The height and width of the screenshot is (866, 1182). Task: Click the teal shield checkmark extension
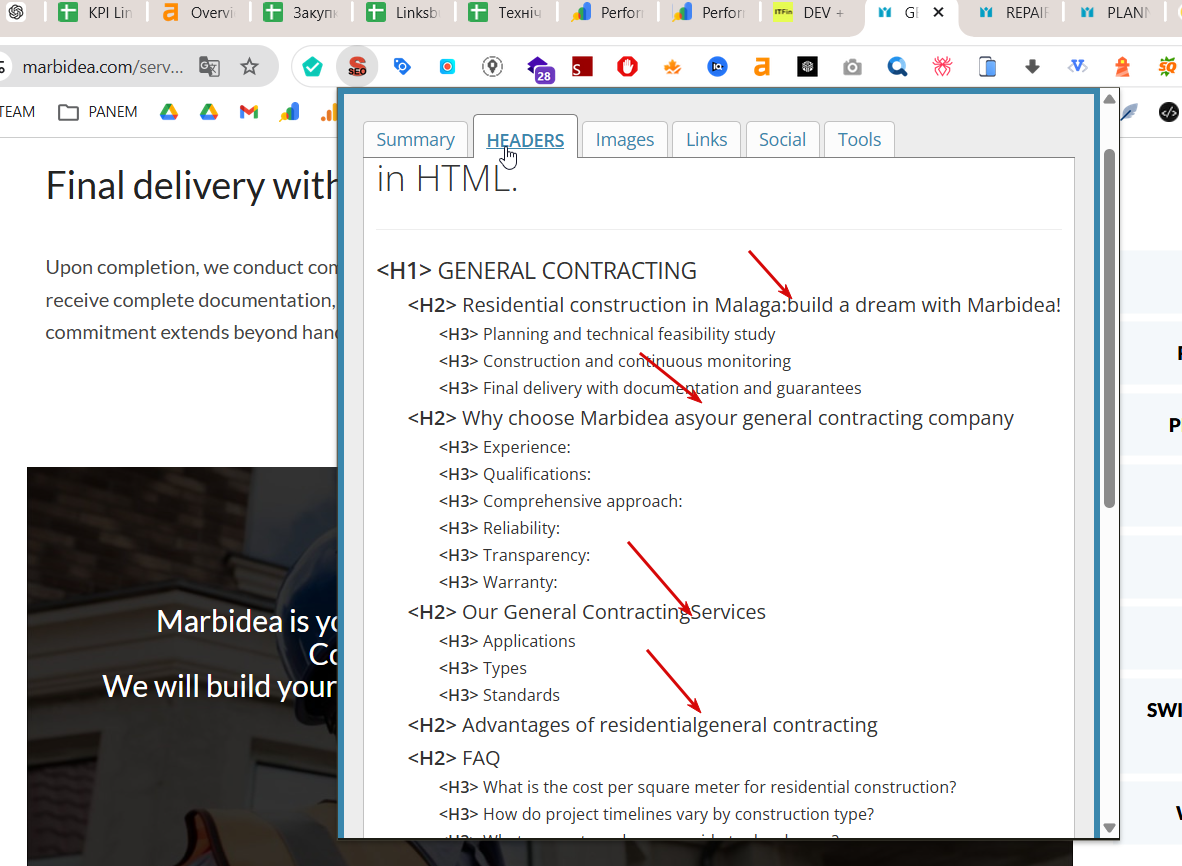(312, 67)
